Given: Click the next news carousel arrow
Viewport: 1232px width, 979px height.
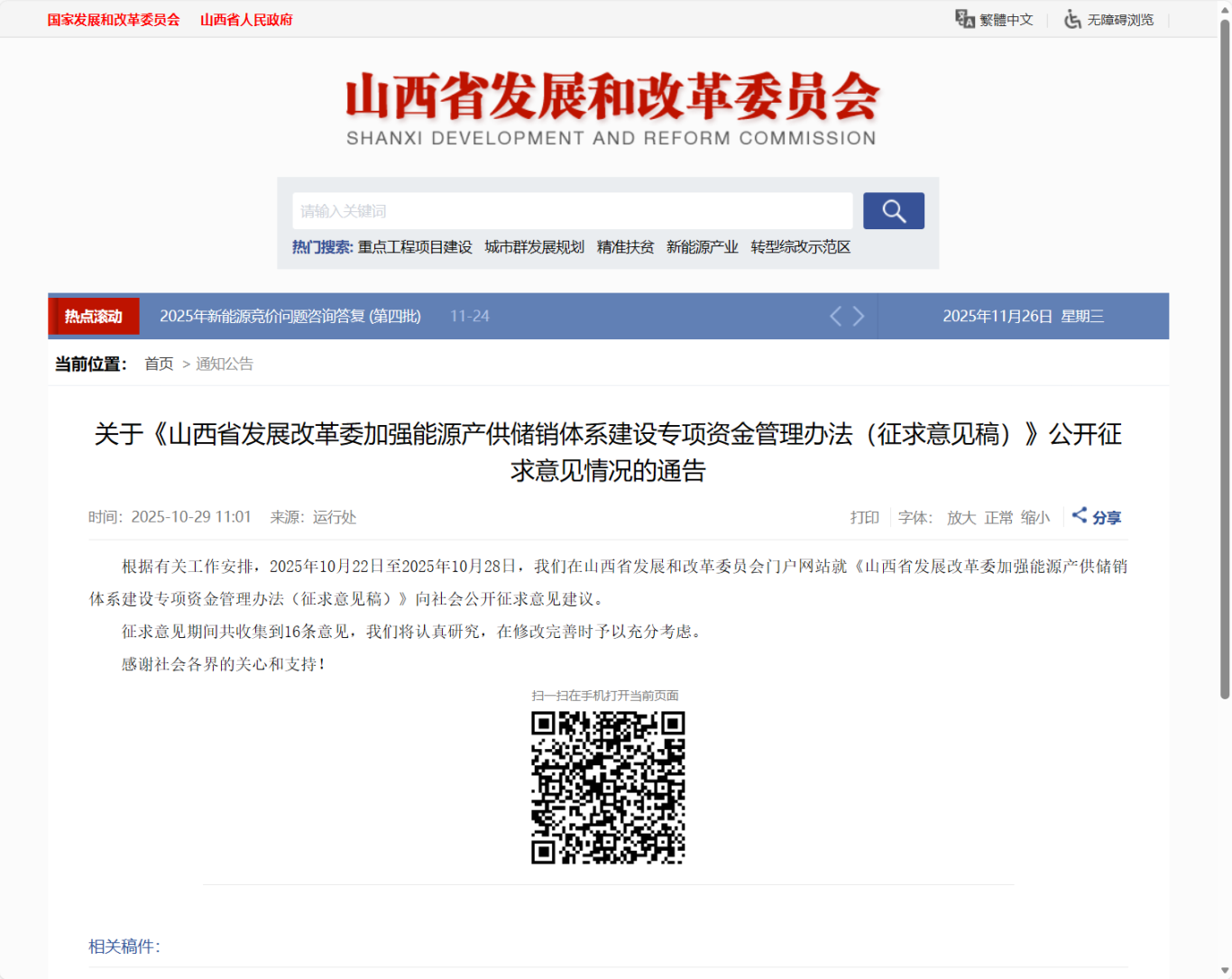Looking at the screenshot, I should coord(859,316).
